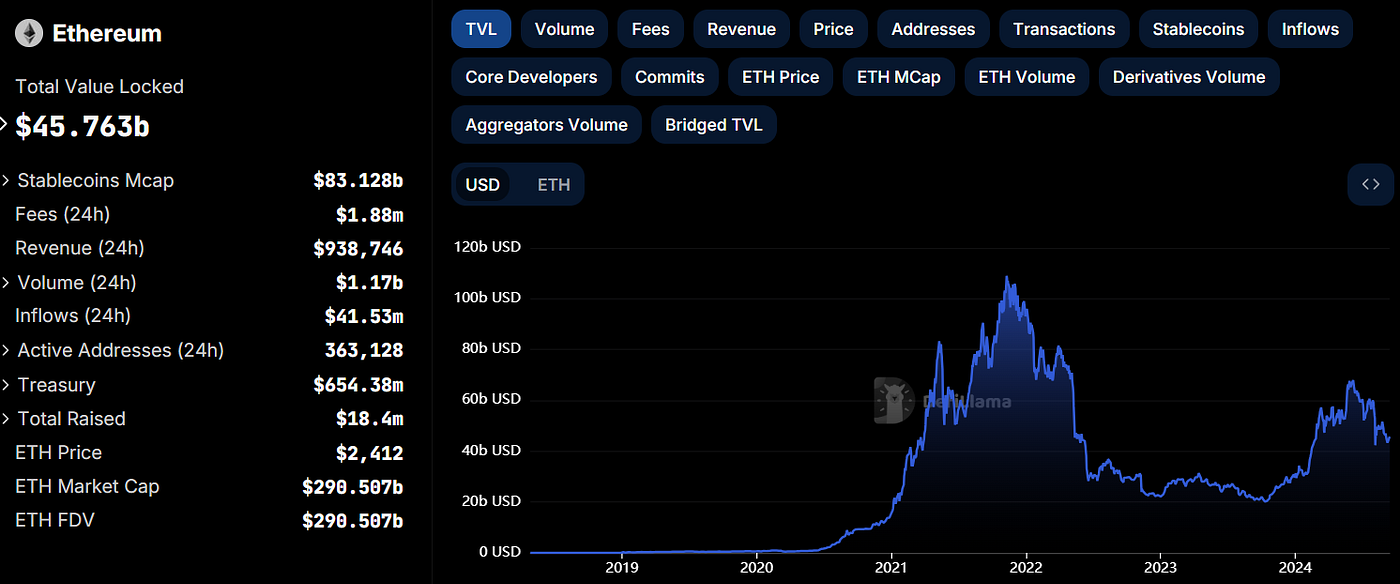Click the 2020 axis year label
Image resolution: width=1400 pixels, height=584 pixels.
pos(756,569)
